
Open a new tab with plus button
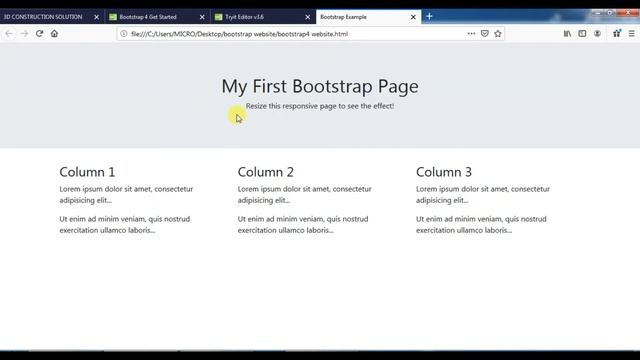429,16
